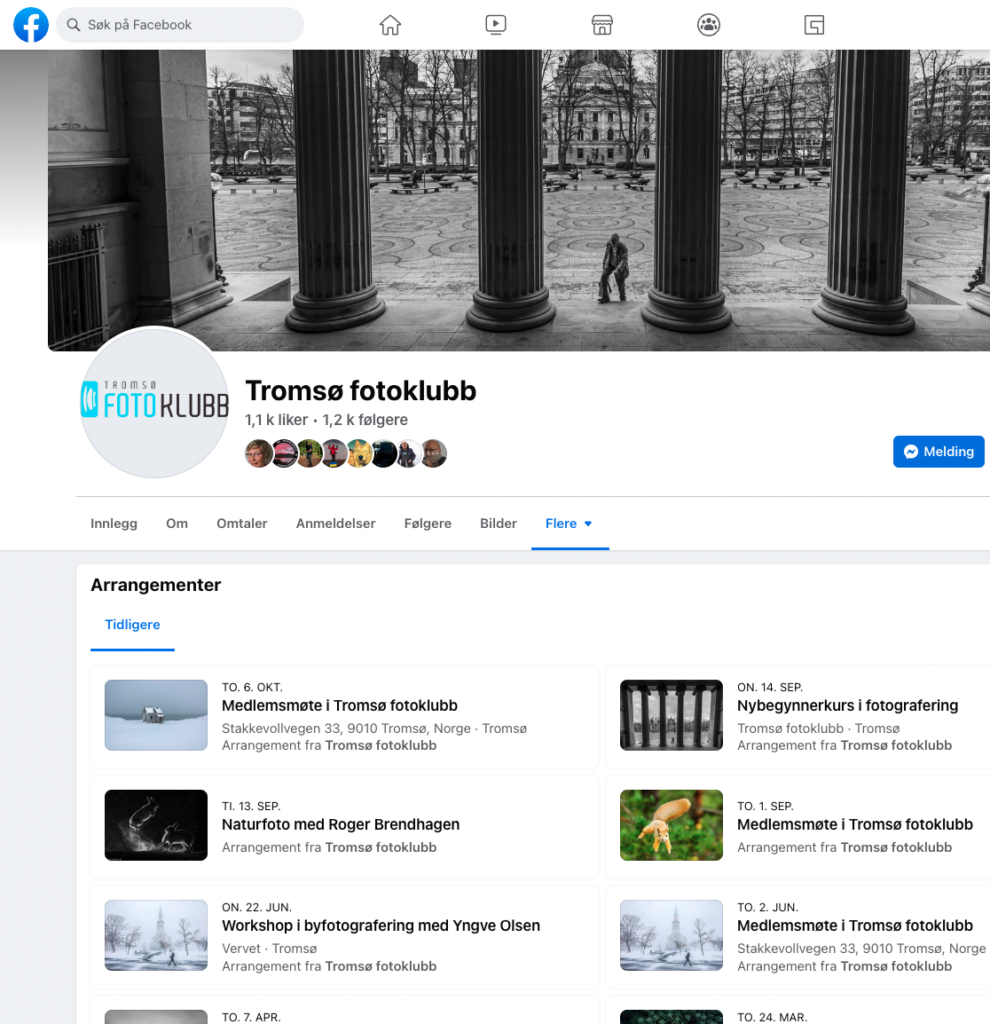Click the Messenger icon in Melding button

click(x=911, y=451)
